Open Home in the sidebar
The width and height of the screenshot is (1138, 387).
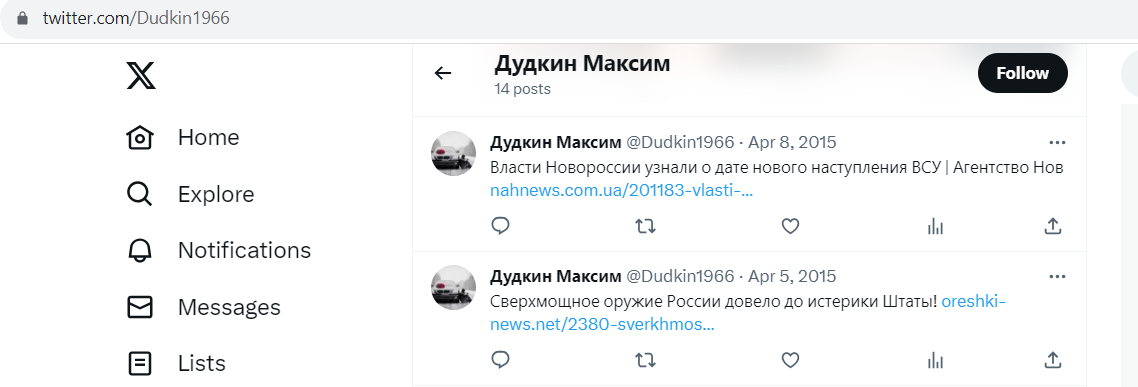183,137
